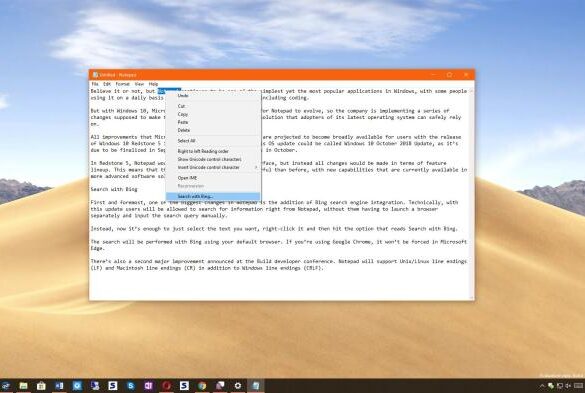Open the View menu in Notepad
585x393 pixels.
point(139,84)
